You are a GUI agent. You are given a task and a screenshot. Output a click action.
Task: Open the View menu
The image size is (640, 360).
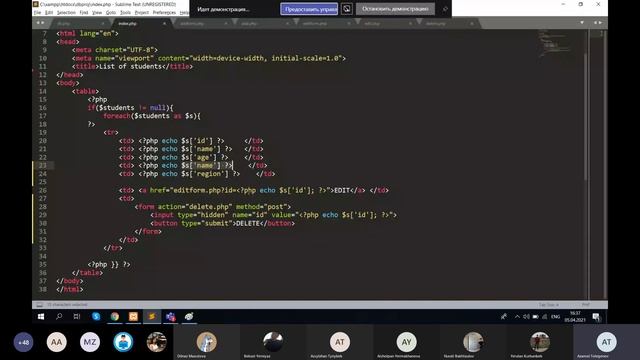pyautogui.click(x=97, y=13)
